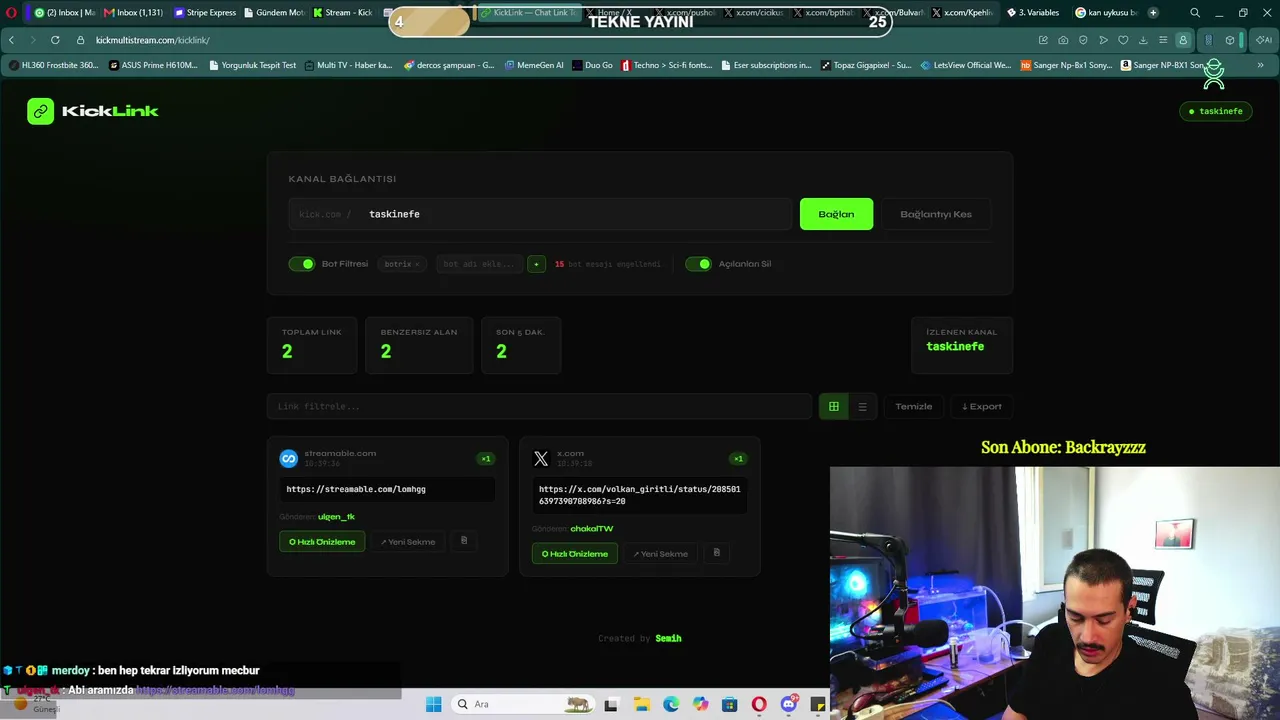Screen dimensions: 1280x720
Task: Open Hızlı Önizleme for the x.com link
Action: tap(575, 554)
